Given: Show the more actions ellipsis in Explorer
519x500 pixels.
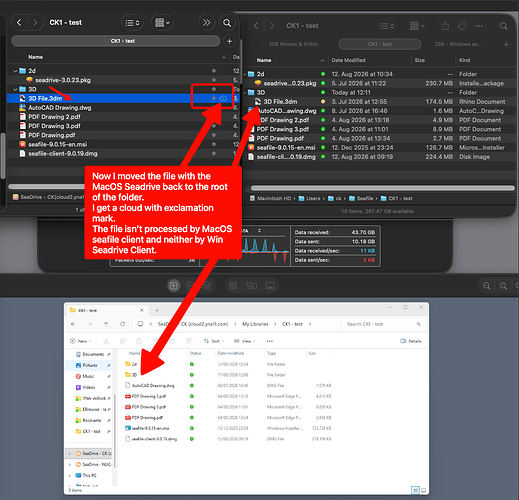Looking at the screenshot, I should [x=270, y=341].
